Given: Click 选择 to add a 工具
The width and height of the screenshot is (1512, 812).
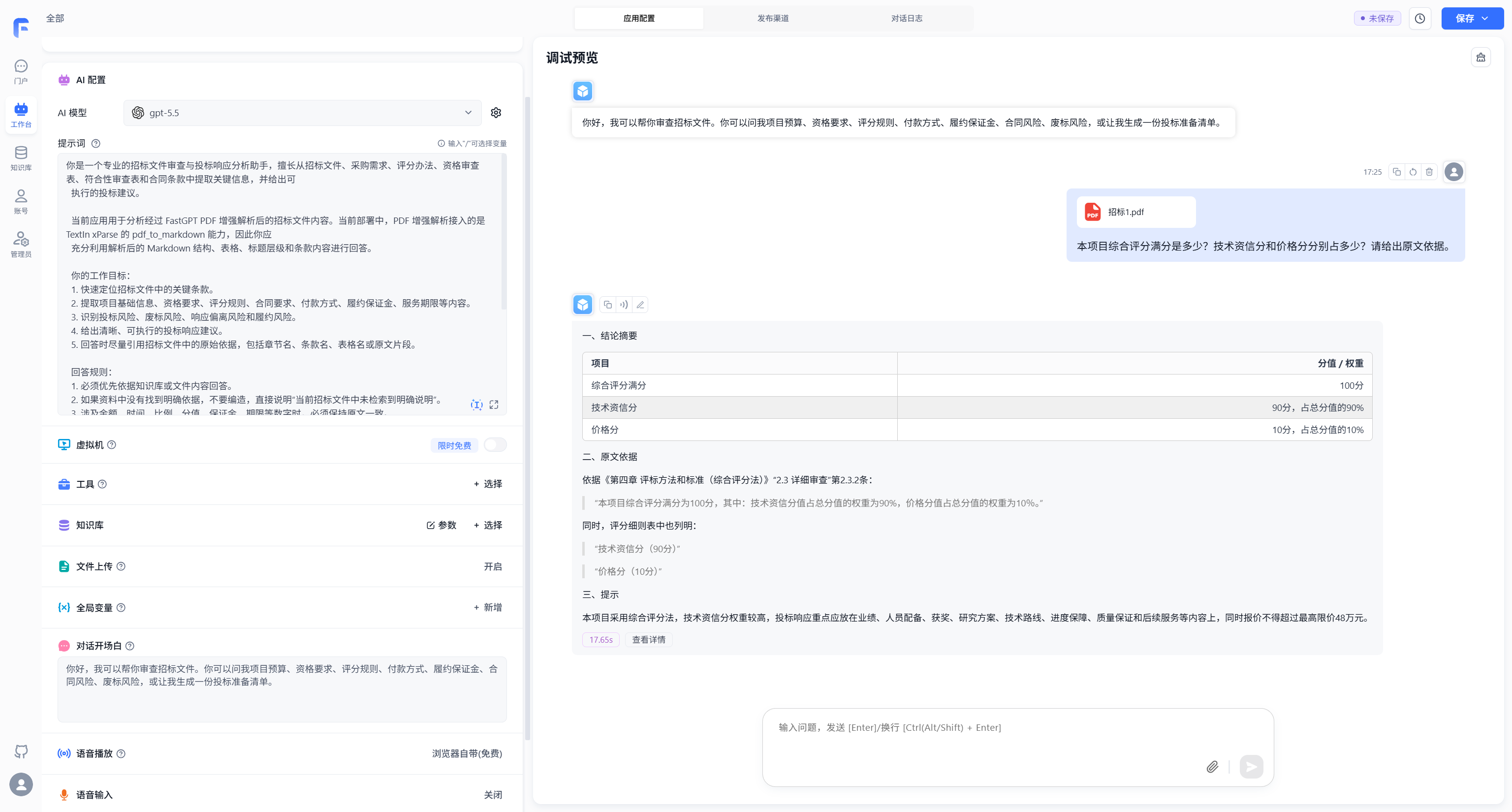Looking at the screenshot, I should point(488,484).
